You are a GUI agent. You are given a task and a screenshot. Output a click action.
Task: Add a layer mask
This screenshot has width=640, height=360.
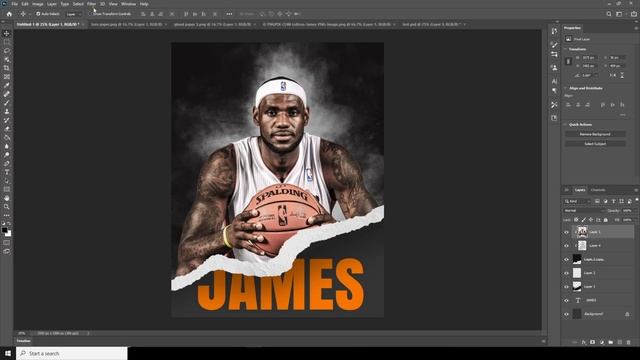click(593, 342)
